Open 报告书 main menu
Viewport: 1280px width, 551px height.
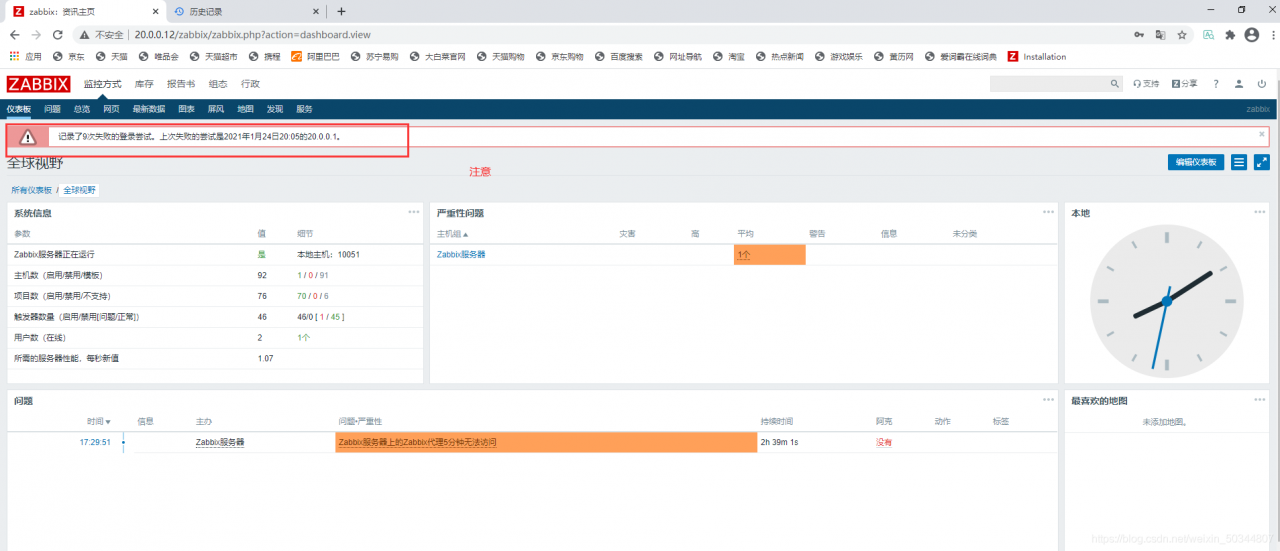181,84
